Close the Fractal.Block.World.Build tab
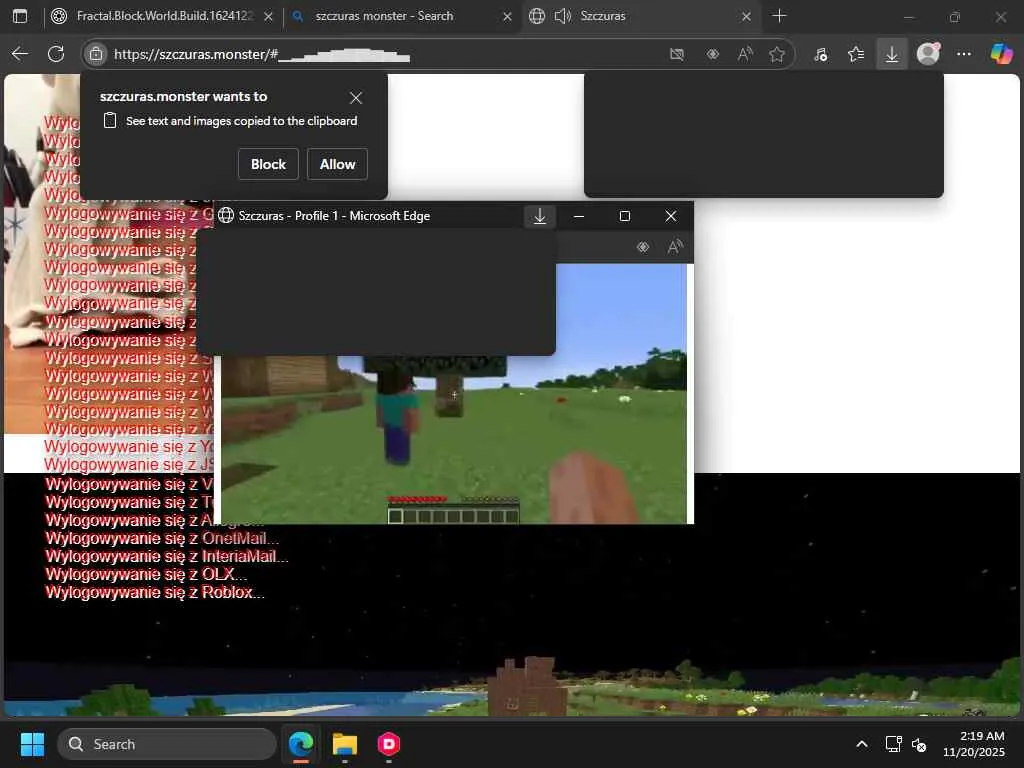Image resolution: width=1024 pixels, height=768 pixels. 268,16
